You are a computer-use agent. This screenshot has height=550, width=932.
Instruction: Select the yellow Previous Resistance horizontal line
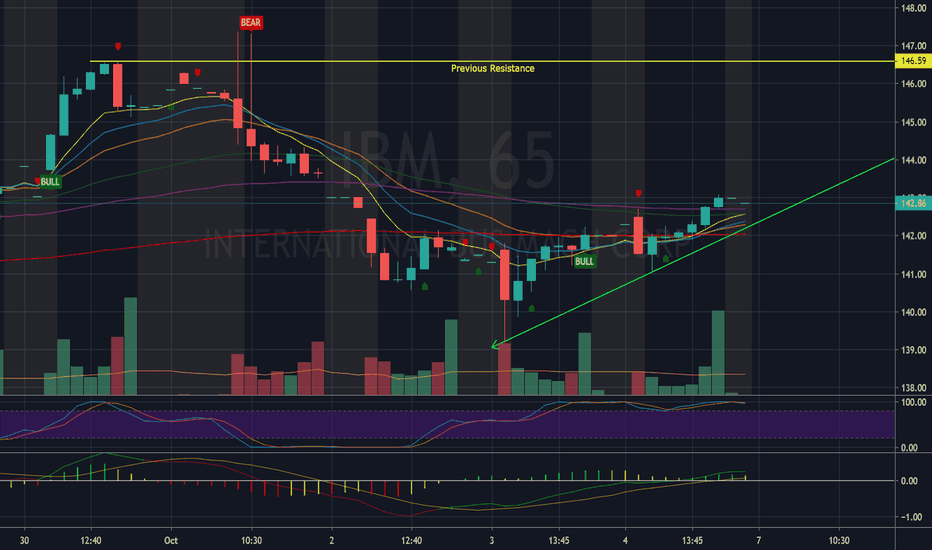point(492,61)
